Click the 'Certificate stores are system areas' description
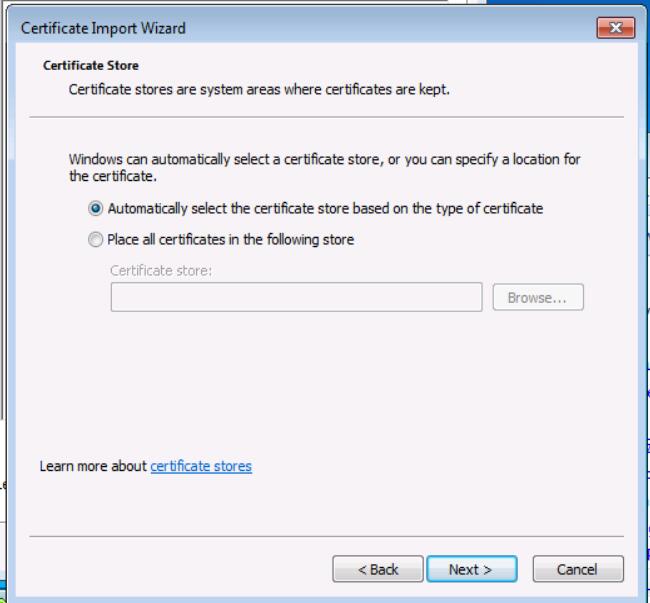Viewport: 650px width, 603px height. click(x=259, y=90)
